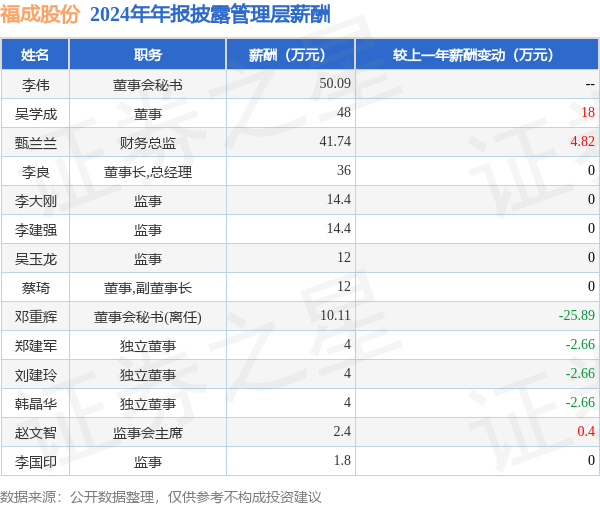600x506 pixels.
Task: Click the -- change value for 李伟
Action: tap(590, 84)
